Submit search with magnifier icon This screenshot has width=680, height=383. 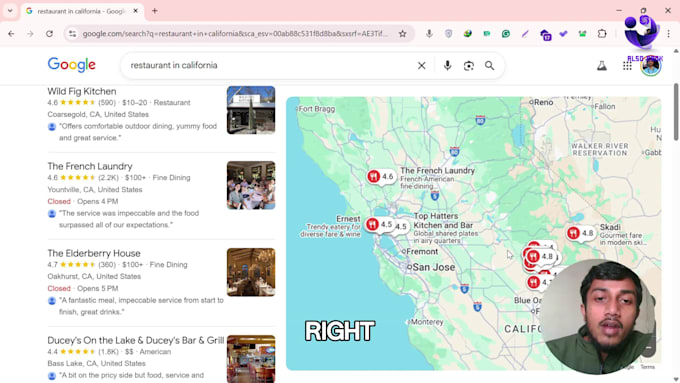490,65
